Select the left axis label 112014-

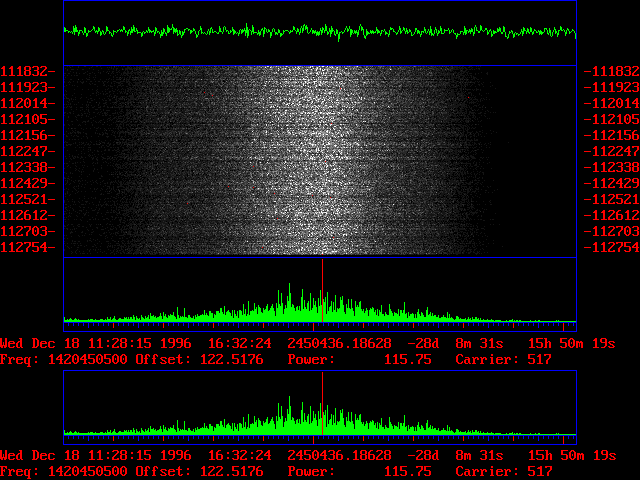pos(28,103)
